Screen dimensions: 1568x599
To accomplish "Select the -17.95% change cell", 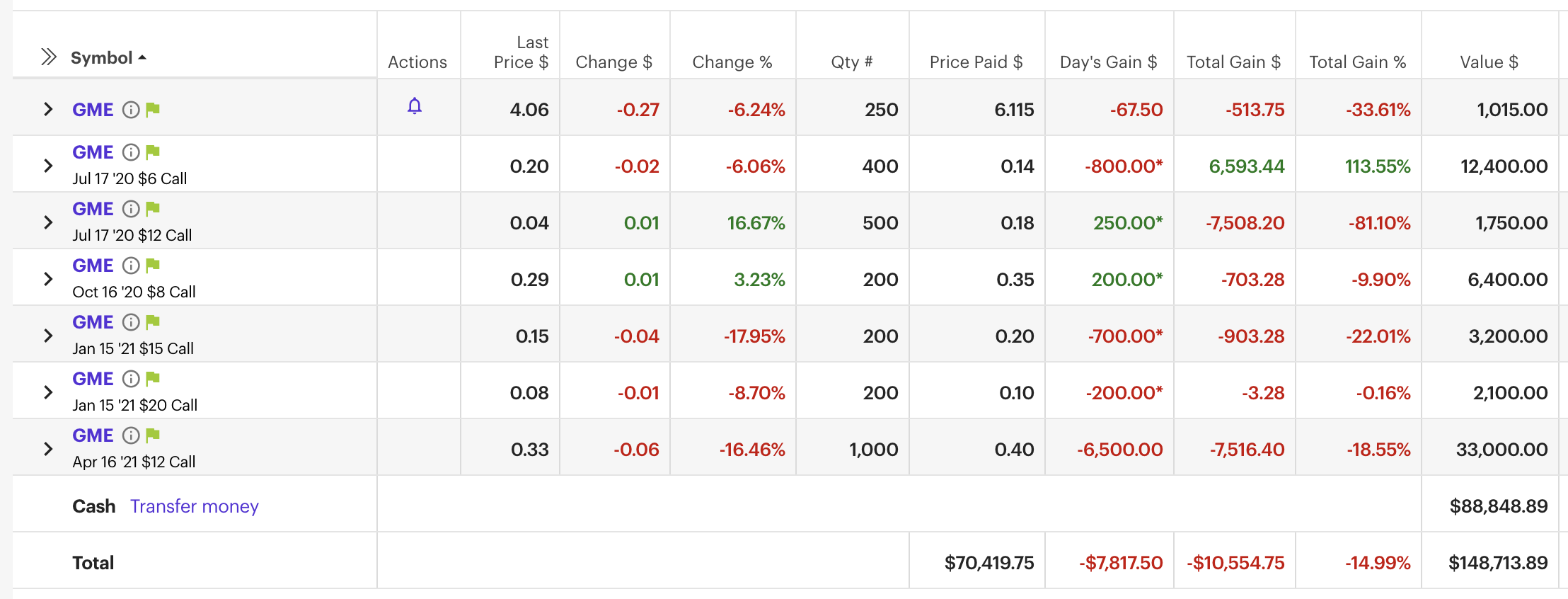I will (754, 336).
